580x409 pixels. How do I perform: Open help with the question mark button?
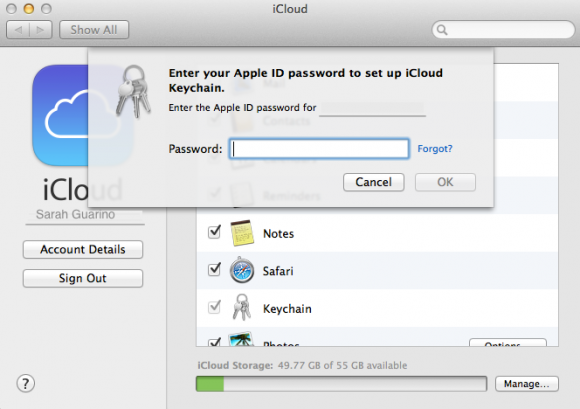26,383
